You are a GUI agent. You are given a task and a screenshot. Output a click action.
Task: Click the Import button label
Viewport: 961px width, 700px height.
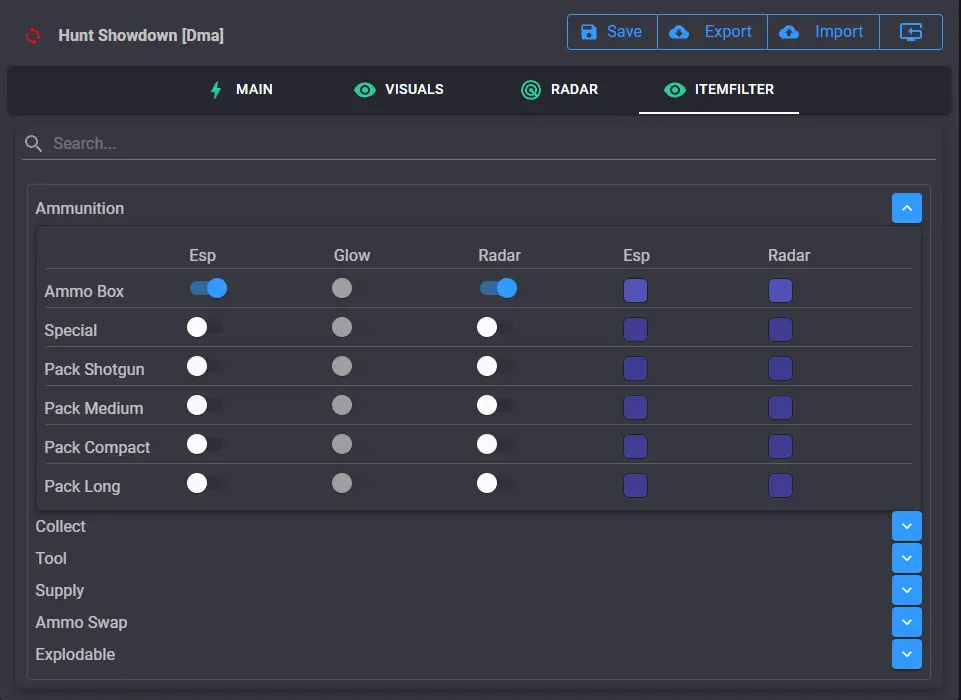(x=838, y=32)
